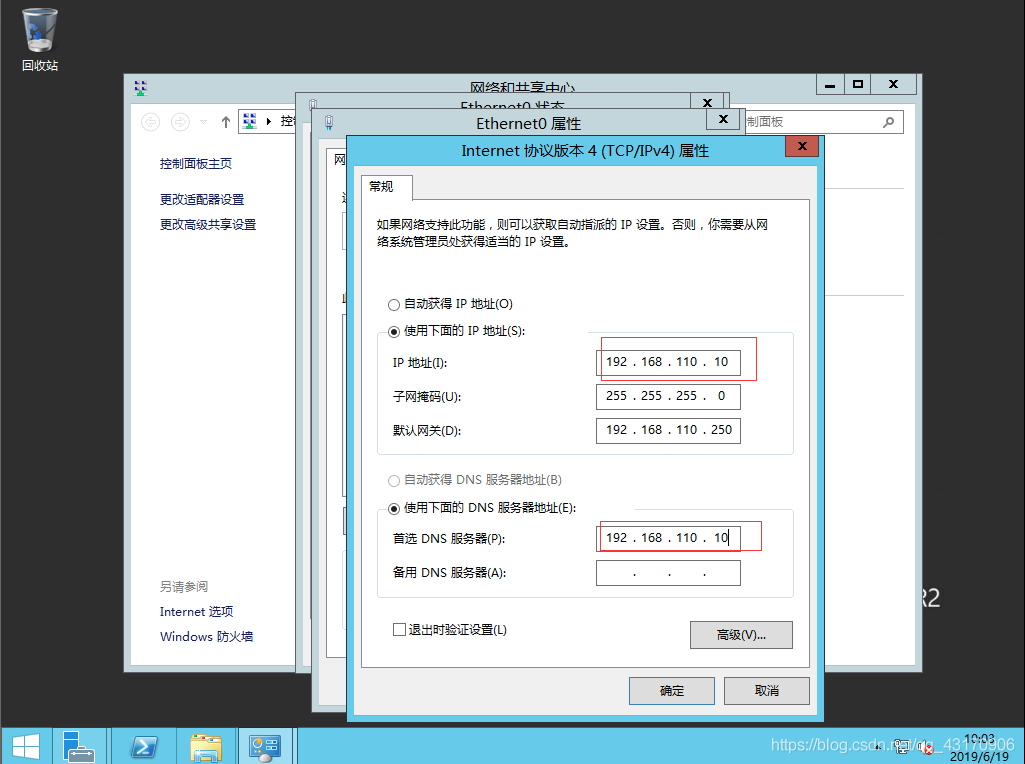Image resolution: width=1025 pixels, height=764 pixels.
Task: Click the network icon in system tray
Action: point(902,746)
